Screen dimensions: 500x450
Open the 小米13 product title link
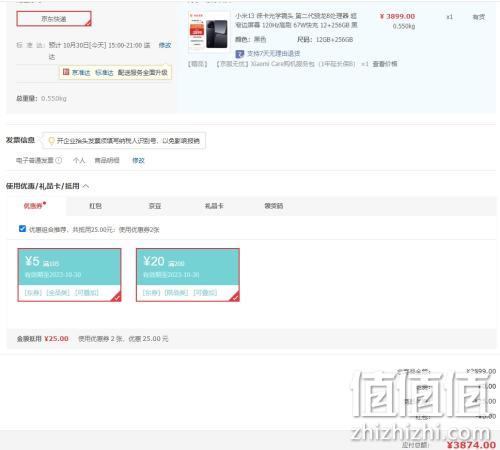296,20
